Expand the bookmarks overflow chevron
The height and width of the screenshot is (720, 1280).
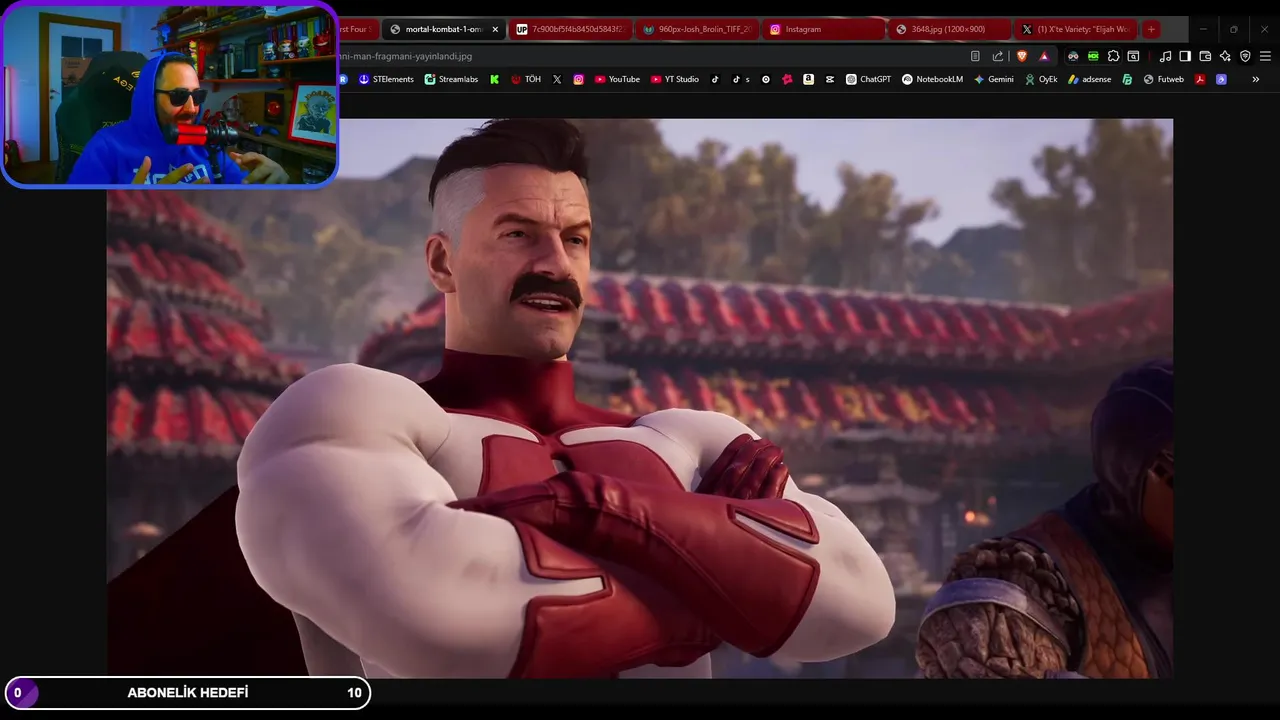point(1256,79)
